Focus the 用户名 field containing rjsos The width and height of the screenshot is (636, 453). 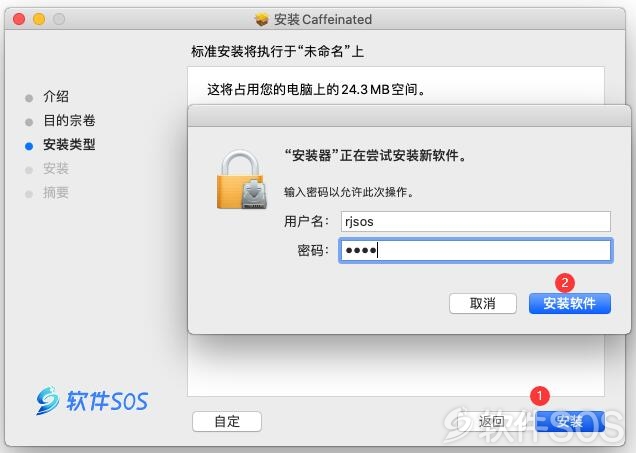[x=476, y=221]
